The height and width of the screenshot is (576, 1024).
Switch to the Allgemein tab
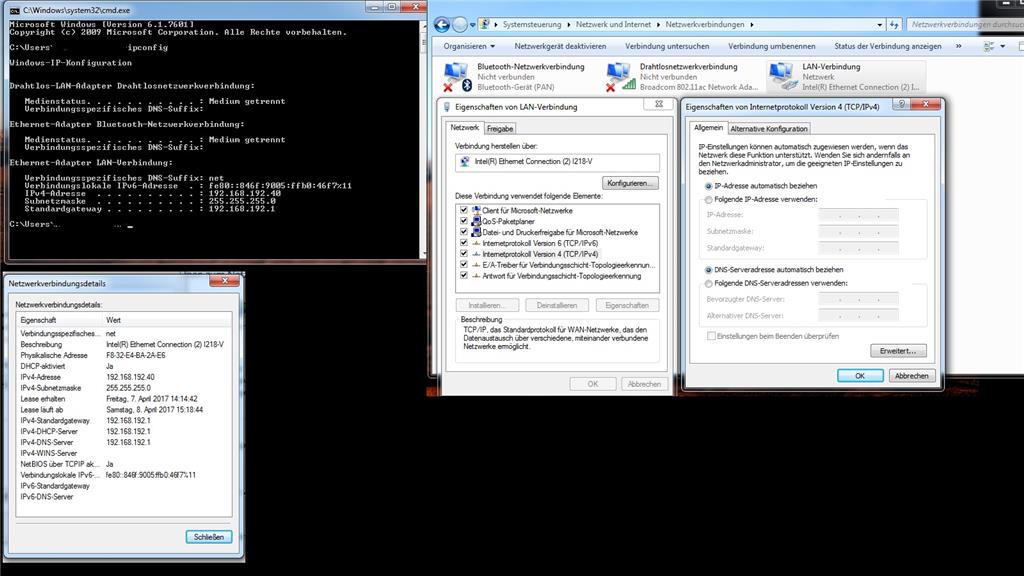tap(709, 128)
